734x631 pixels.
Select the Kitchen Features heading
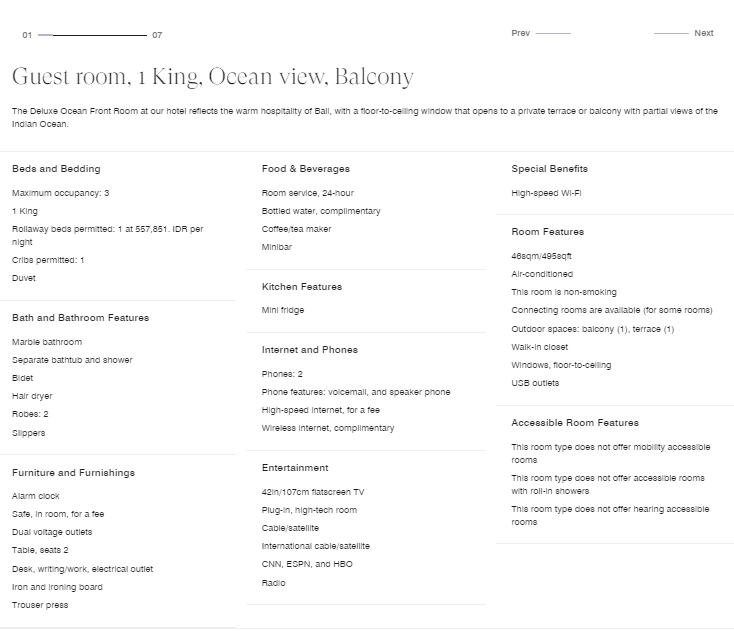[301, 287]
